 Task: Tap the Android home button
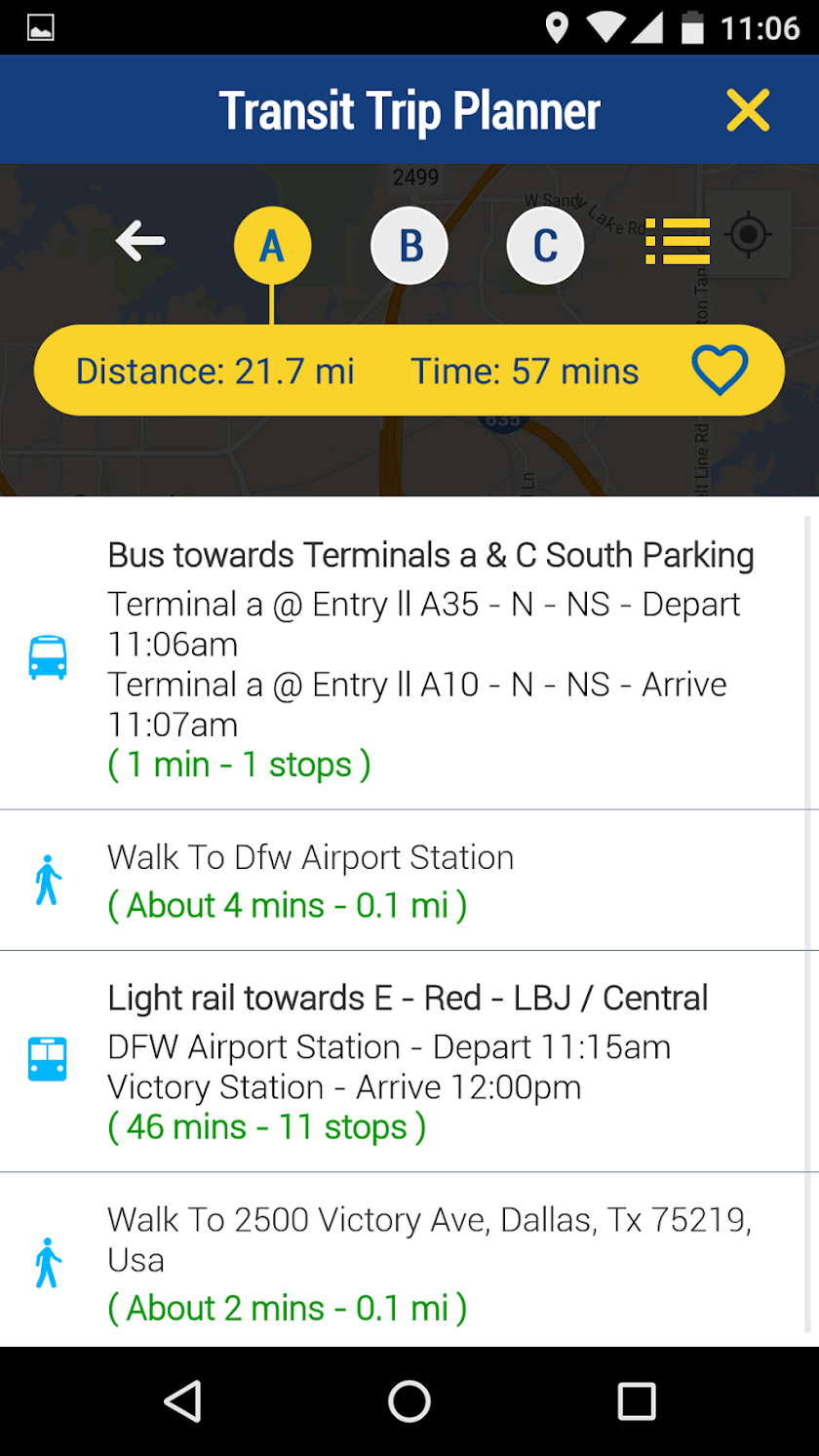click(409, 1401)
